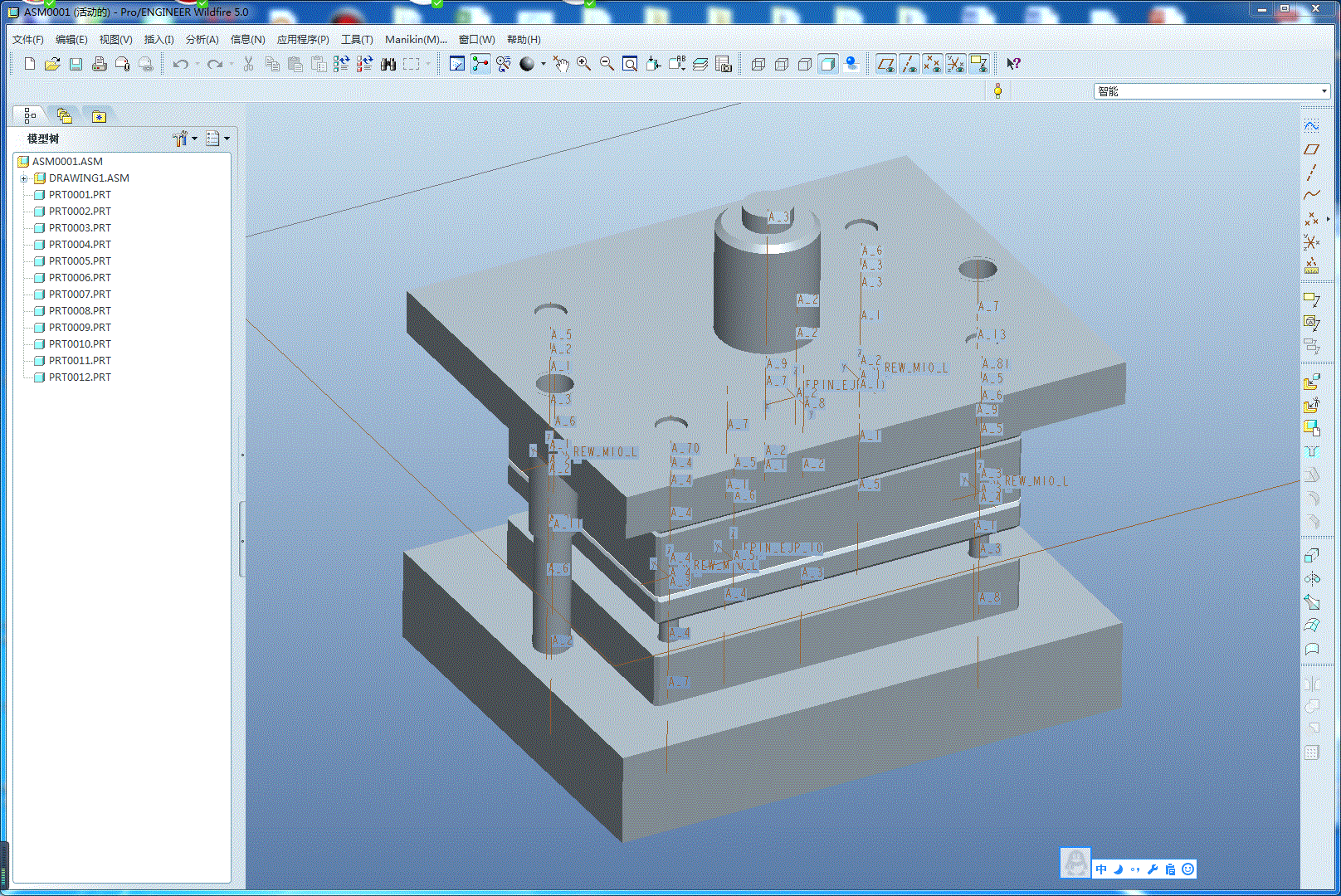The height and width of the screenshot is (896, 1341).
Task: Click the Print icon in toolbar
Action: [99, 64]
